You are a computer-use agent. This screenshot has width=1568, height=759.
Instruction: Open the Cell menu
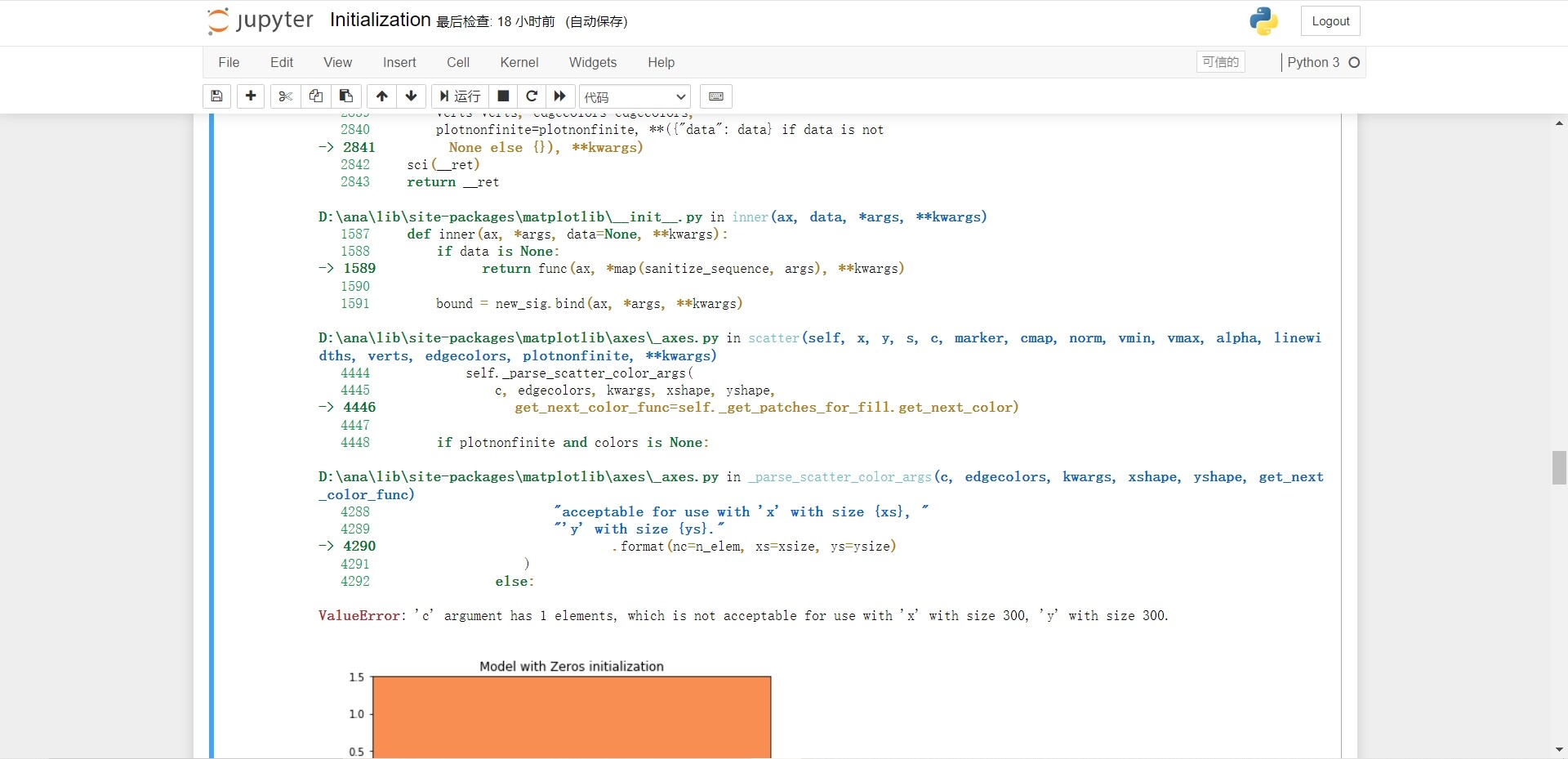(x=458, y=62)
